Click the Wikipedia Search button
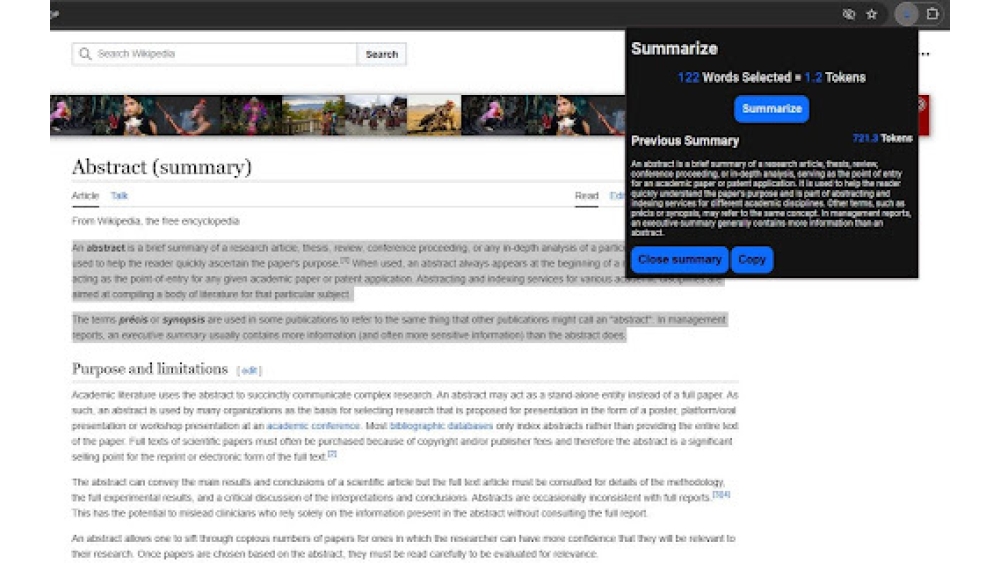This screenshot has width=1000, height=563. pos(381,54)
